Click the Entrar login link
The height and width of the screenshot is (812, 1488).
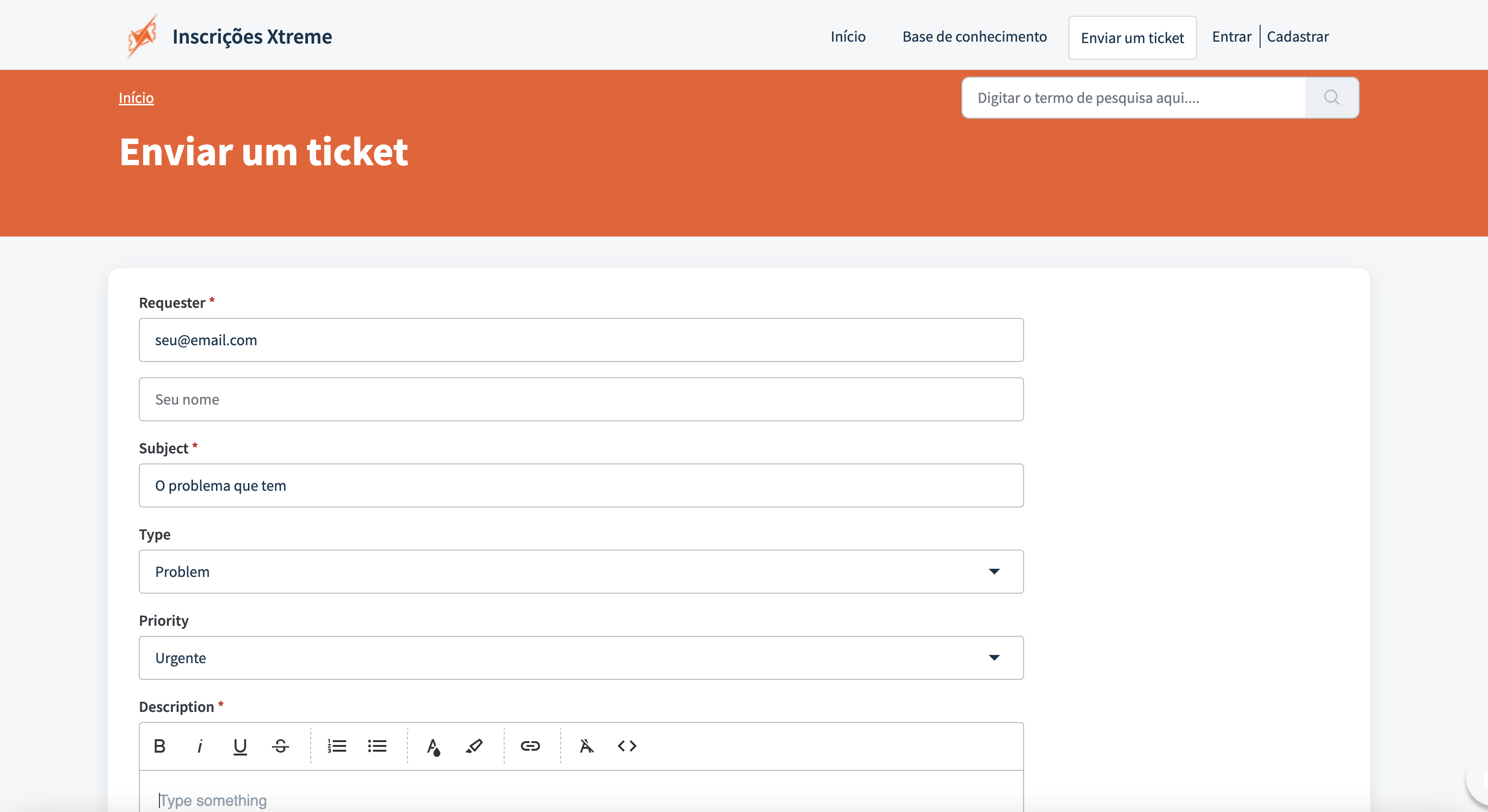coord(1231,37)
